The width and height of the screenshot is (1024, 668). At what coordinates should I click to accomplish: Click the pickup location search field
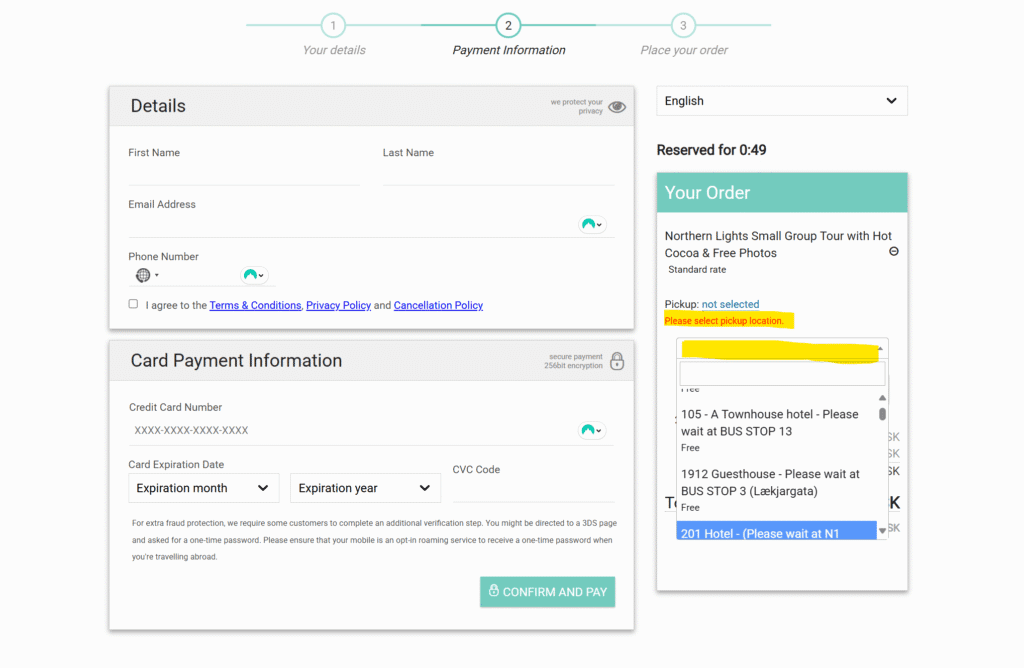tap(782, 374)
